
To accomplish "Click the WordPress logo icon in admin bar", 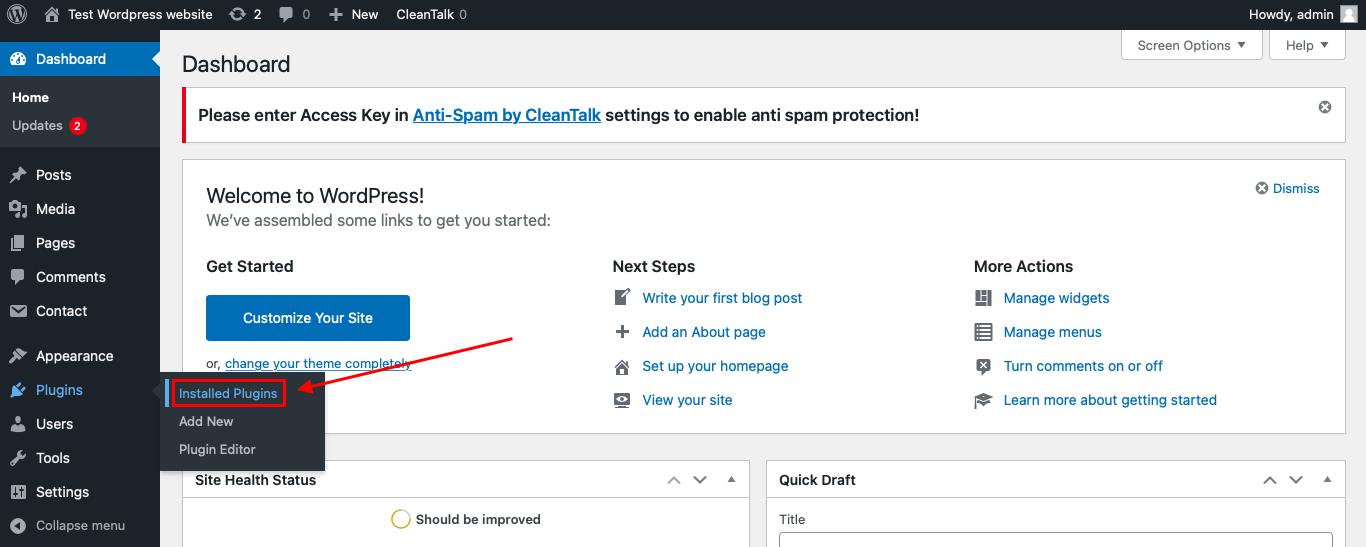I will point(17,14).
